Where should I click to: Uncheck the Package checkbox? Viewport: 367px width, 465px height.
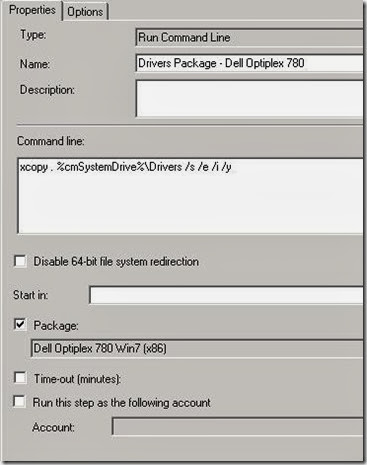20,324
